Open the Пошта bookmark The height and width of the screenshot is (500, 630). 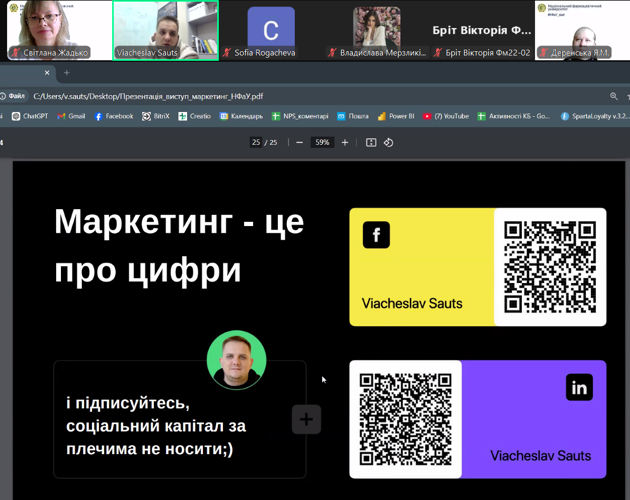point(353,116)
